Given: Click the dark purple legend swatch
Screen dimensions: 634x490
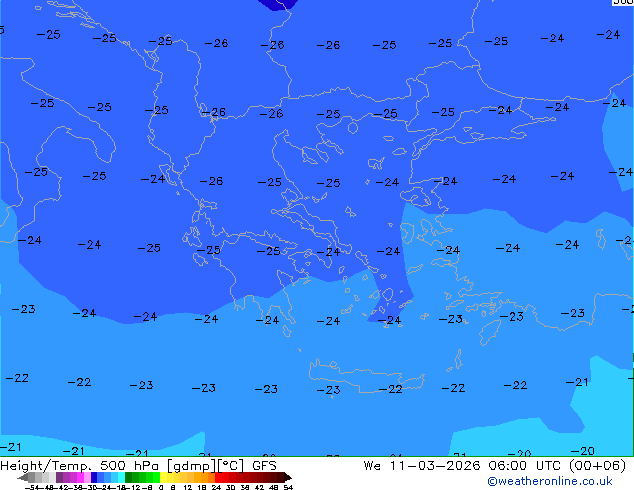Looking at the screenshot, I should point(59,477).
